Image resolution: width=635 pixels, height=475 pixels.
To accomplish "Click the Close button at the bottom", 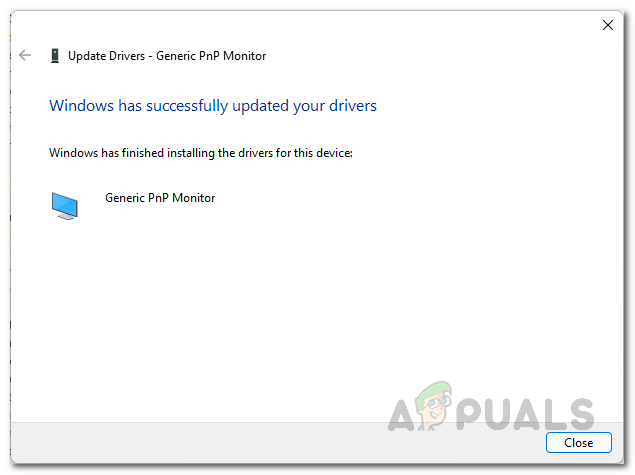I will (578, 442).
